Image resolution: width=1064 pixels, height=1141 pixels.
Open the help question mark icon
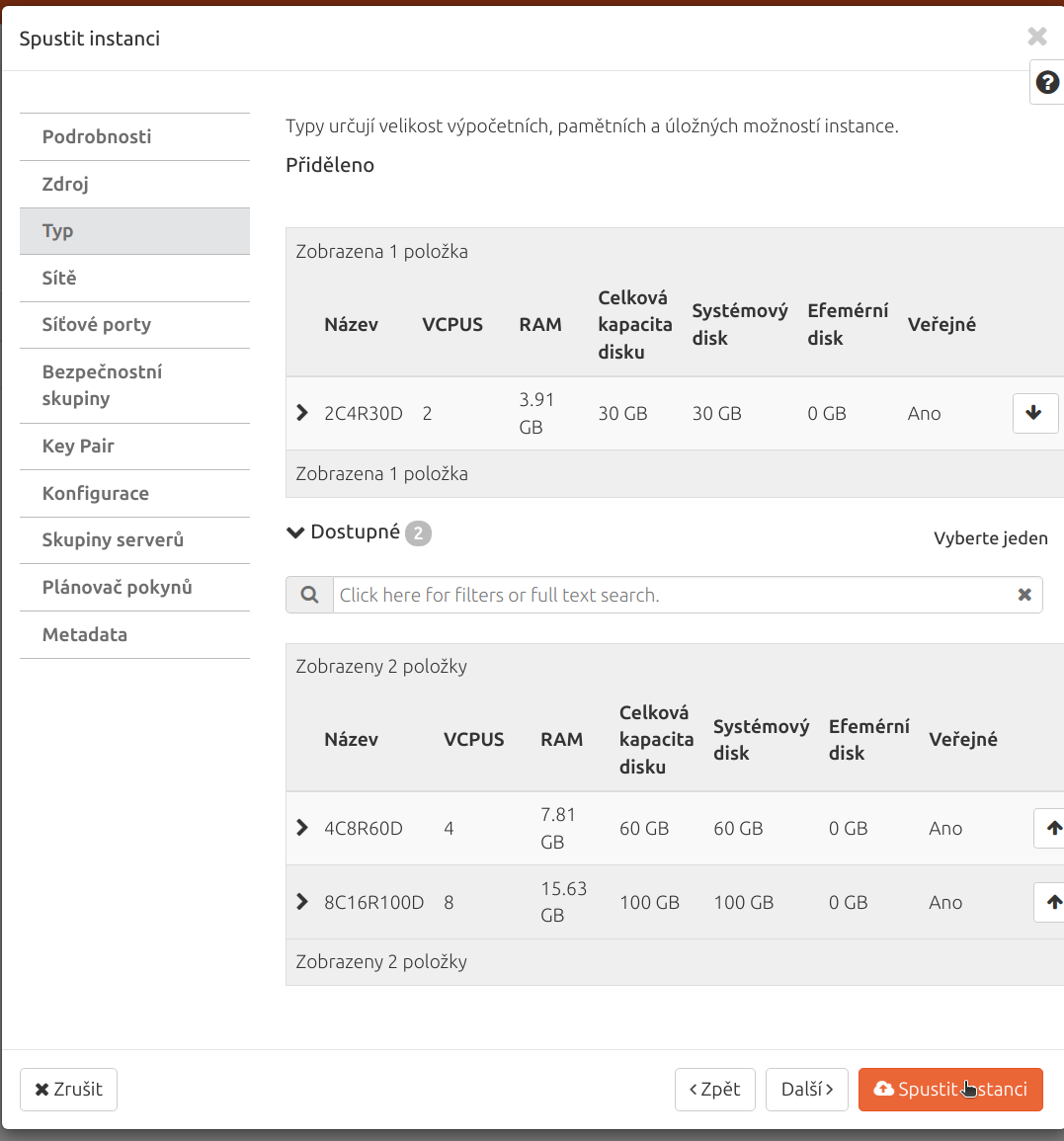[1047, 82]
